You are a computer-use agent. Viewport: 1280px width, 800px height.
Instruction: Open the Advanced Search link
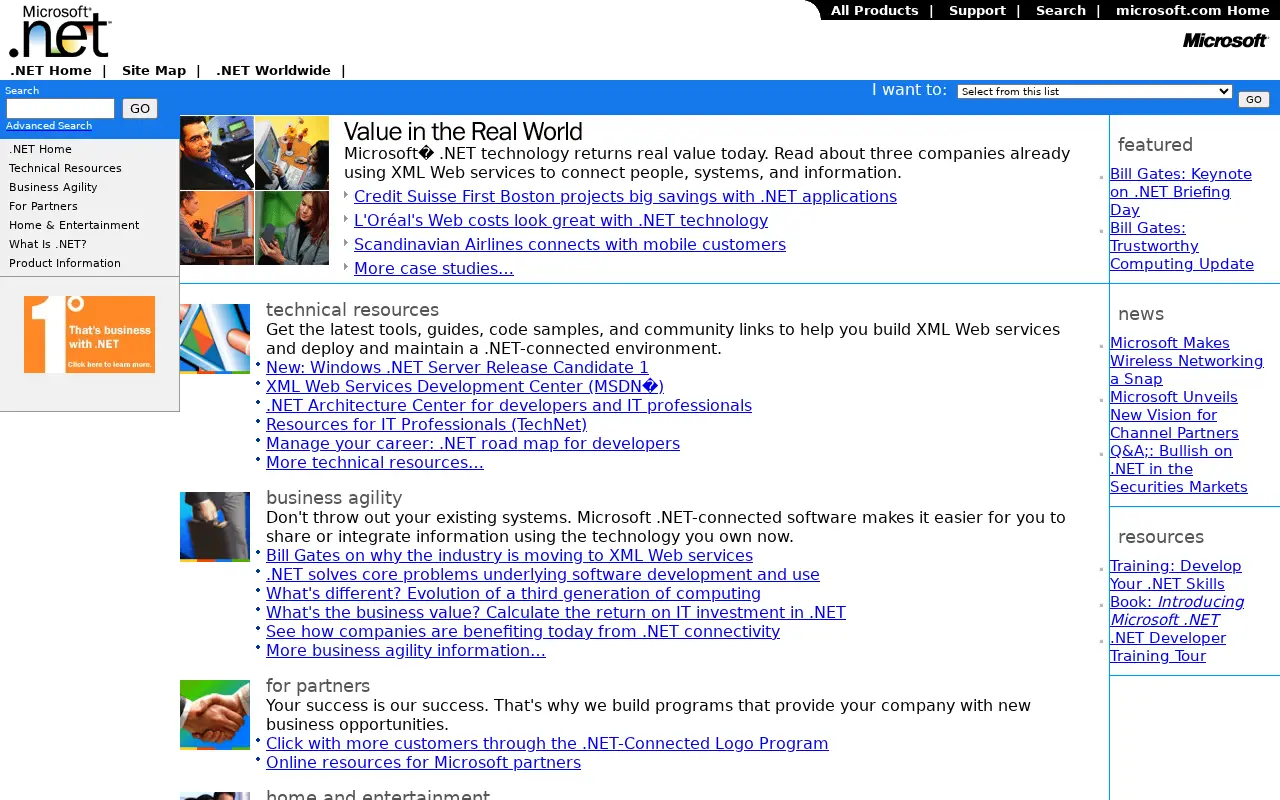(x=49, y=126)
